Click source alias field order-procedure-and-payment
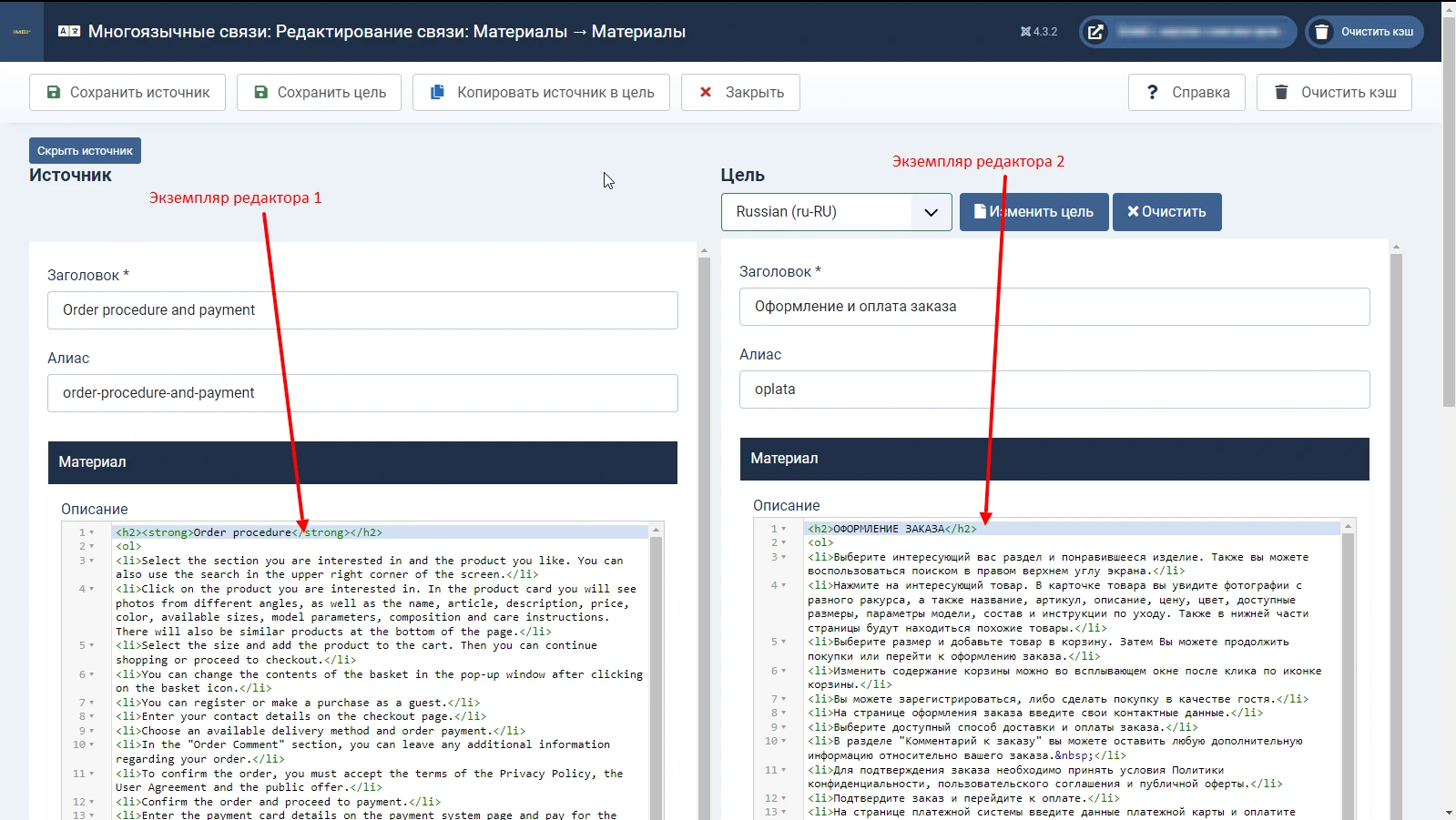 (x=362, y=393)
